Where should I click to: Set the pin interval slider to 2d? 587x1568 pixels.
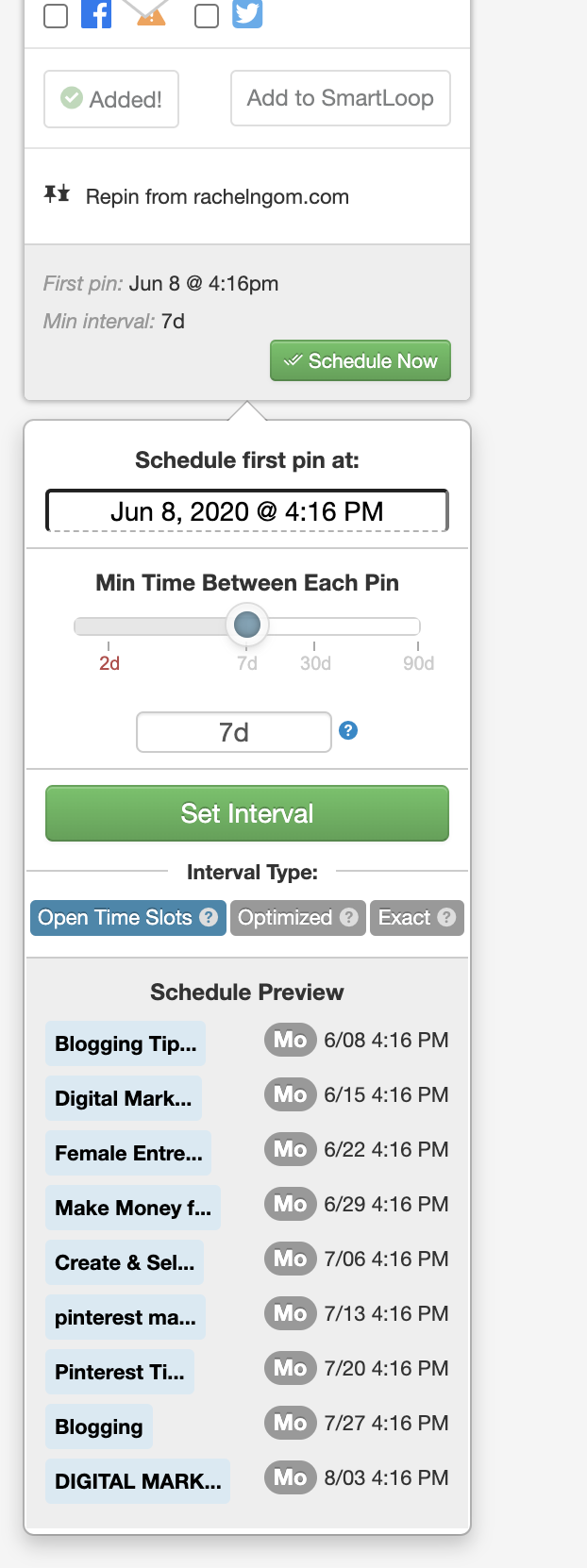pyautogui.click(x=109, y=625)
